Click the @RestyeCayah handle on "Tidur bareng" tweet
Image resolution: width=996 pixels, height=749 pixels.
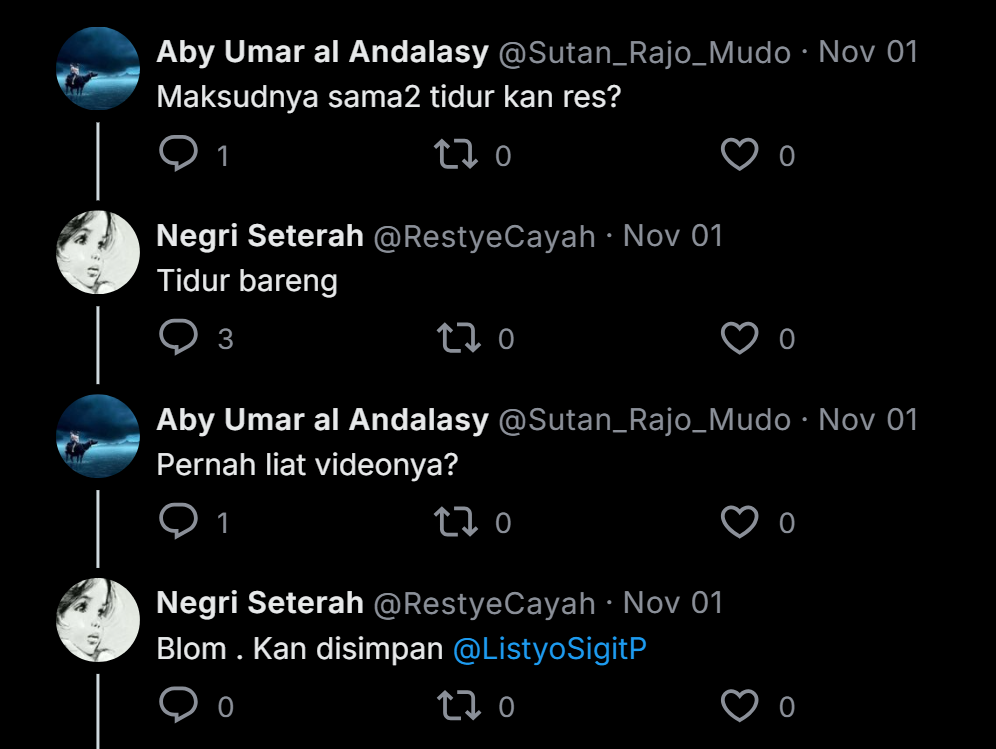[x=484, y=237]
